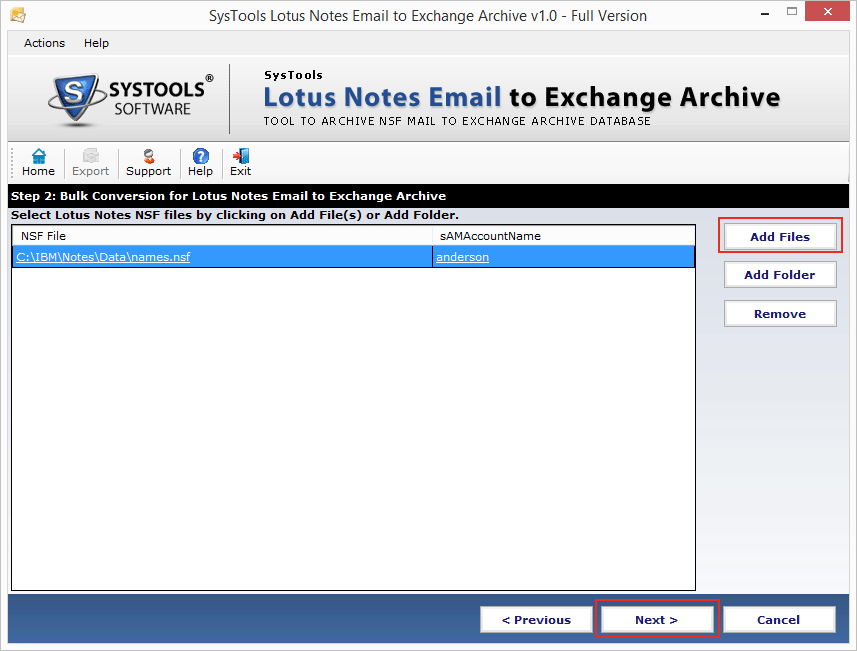Open the Help menu in the menu bar

click(x=96, y=43)
